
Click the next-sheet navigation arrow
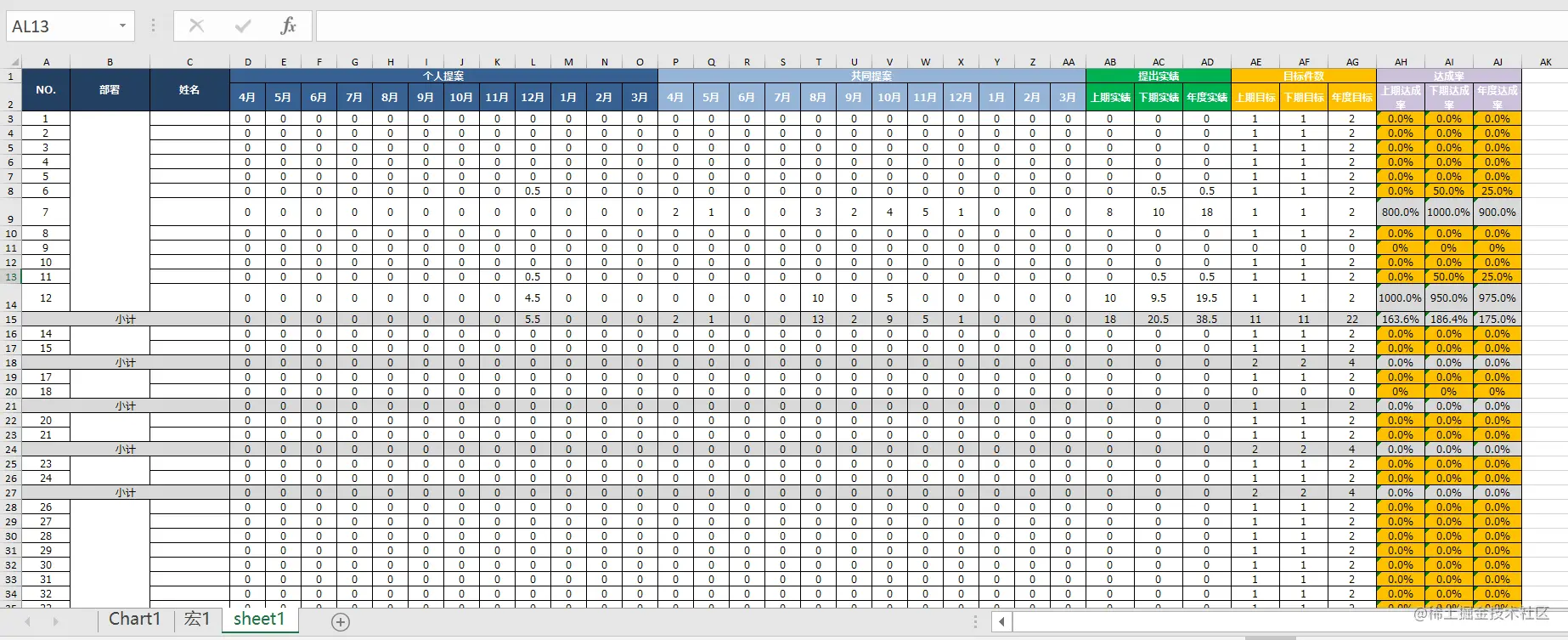(x=56, y=622)
